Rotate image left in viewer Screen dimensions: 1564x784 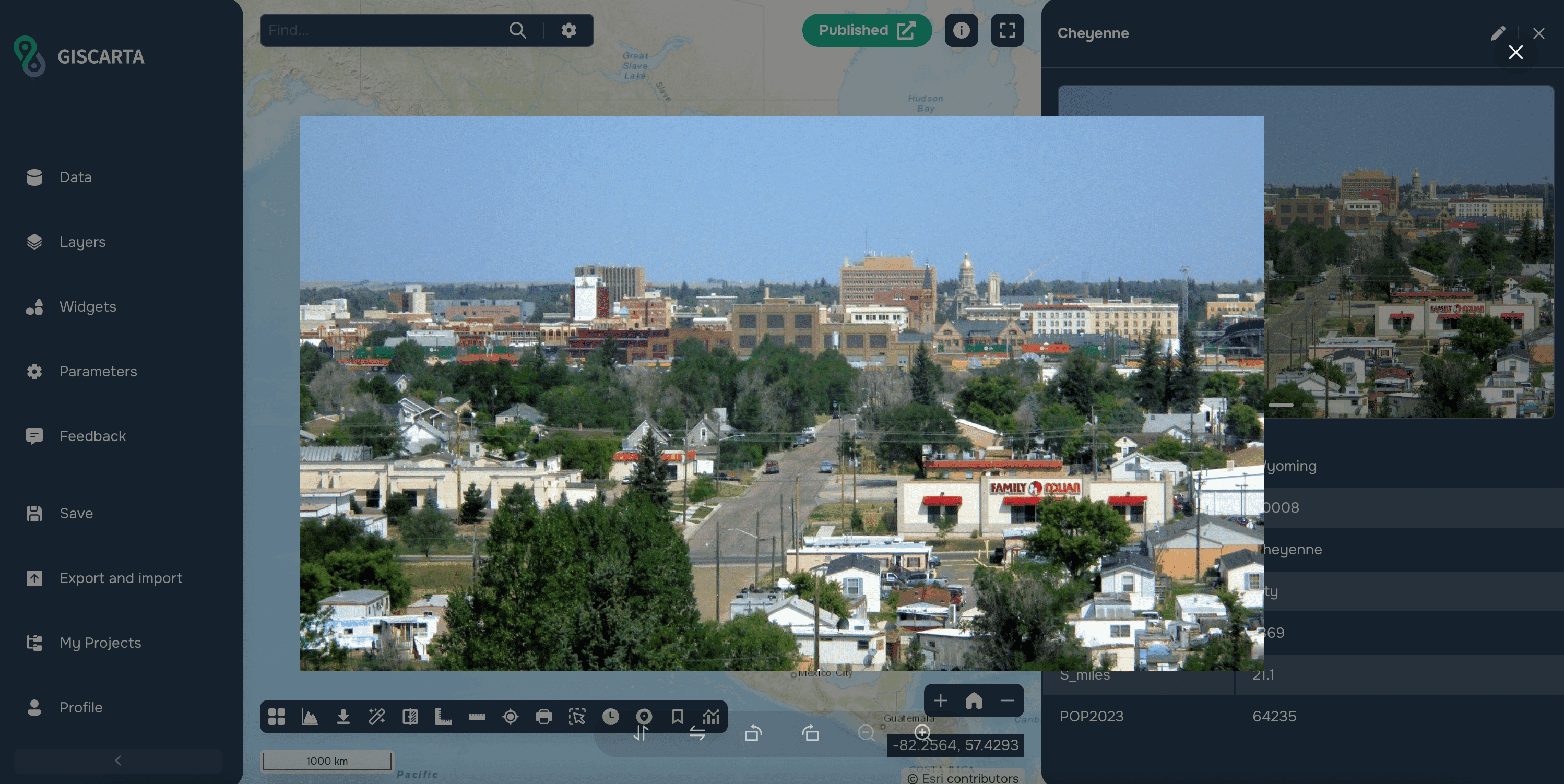[753, 733]
